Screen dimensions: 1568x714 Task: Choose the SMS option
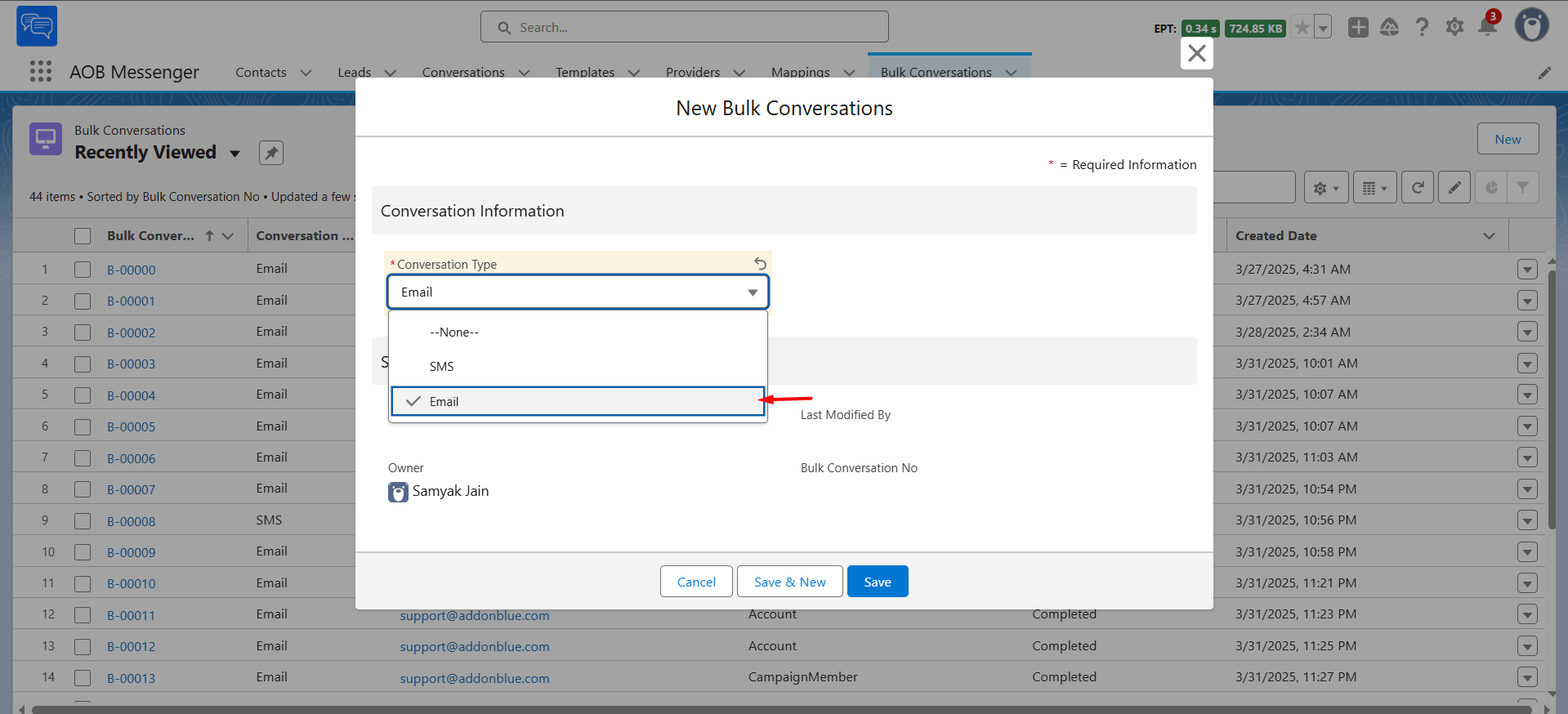[x=578, y=367]
